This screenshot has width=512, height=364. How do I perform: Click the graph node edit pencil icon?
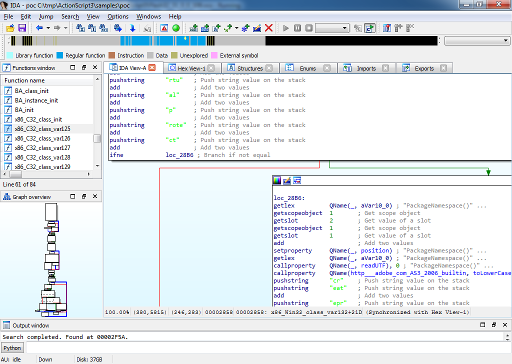(x=287, y=181)
